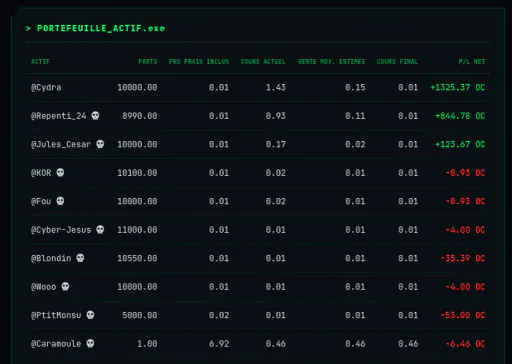The image size is (512, 364).
Task: Click the COURS ACTUEL column header
Action: (263, 62)
